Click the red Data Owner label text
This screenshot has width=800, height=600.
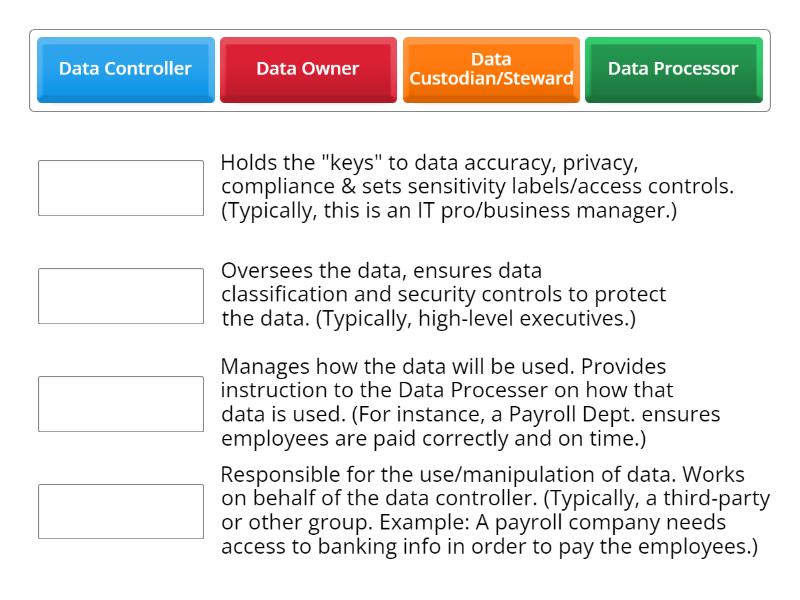click(x=307, y=69)
